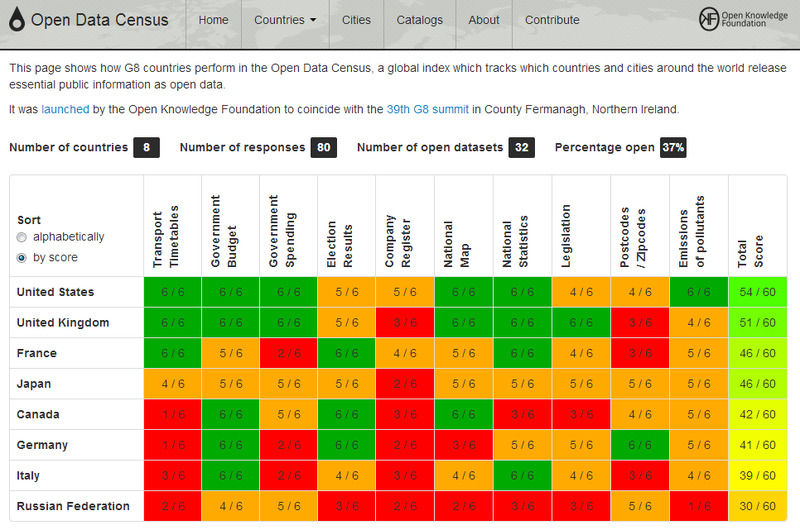This screenshot has width=800, height=530.
Task: Click United Kingdom row label
Action: [x=63, y=323]
